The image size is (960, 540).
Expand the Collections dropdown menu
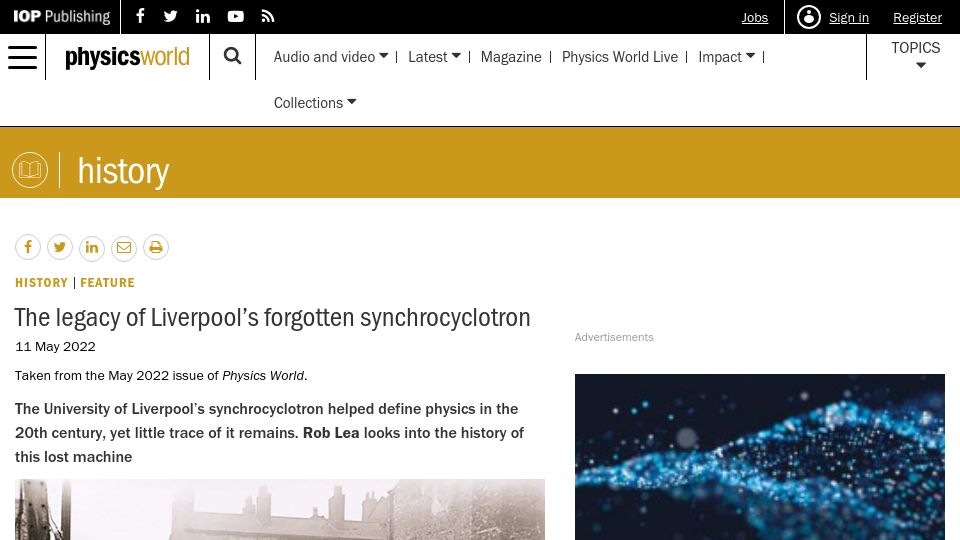pos(315,103)
